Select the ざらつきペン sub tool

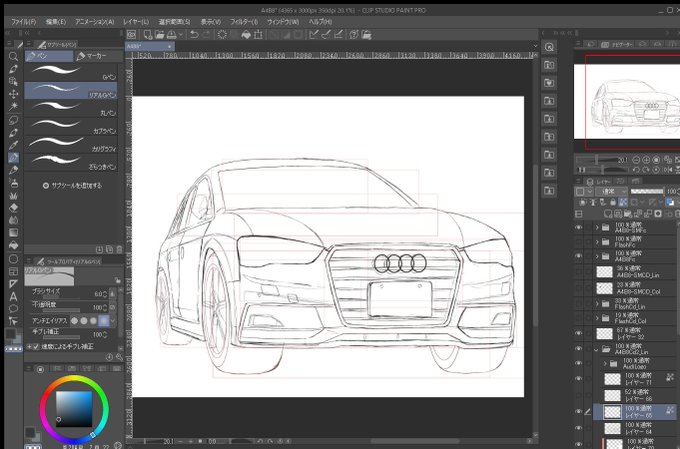[x=71, y=162]
